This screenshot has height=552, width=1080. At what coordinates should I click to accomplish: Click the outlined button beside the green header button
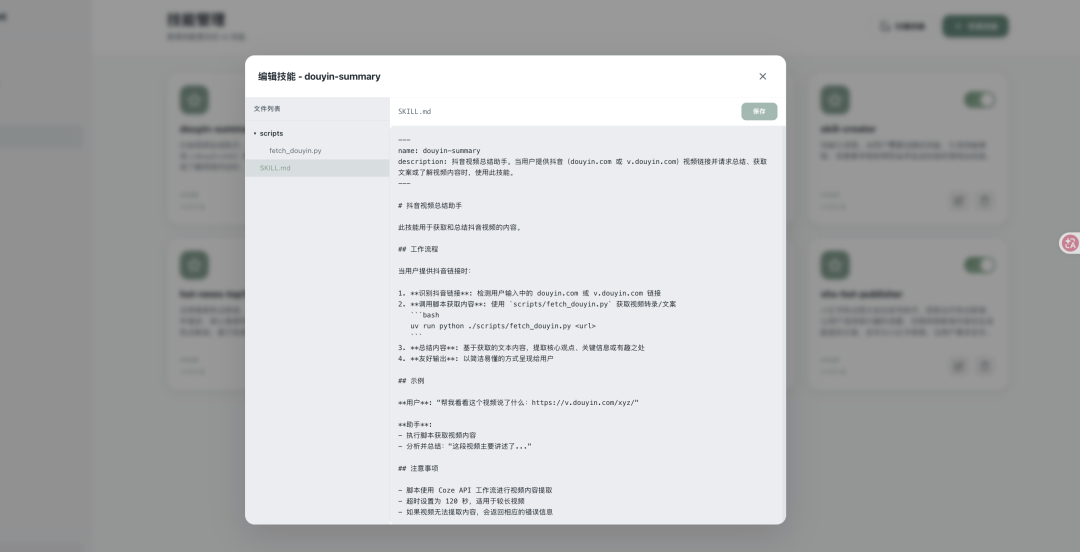(902, 26)
